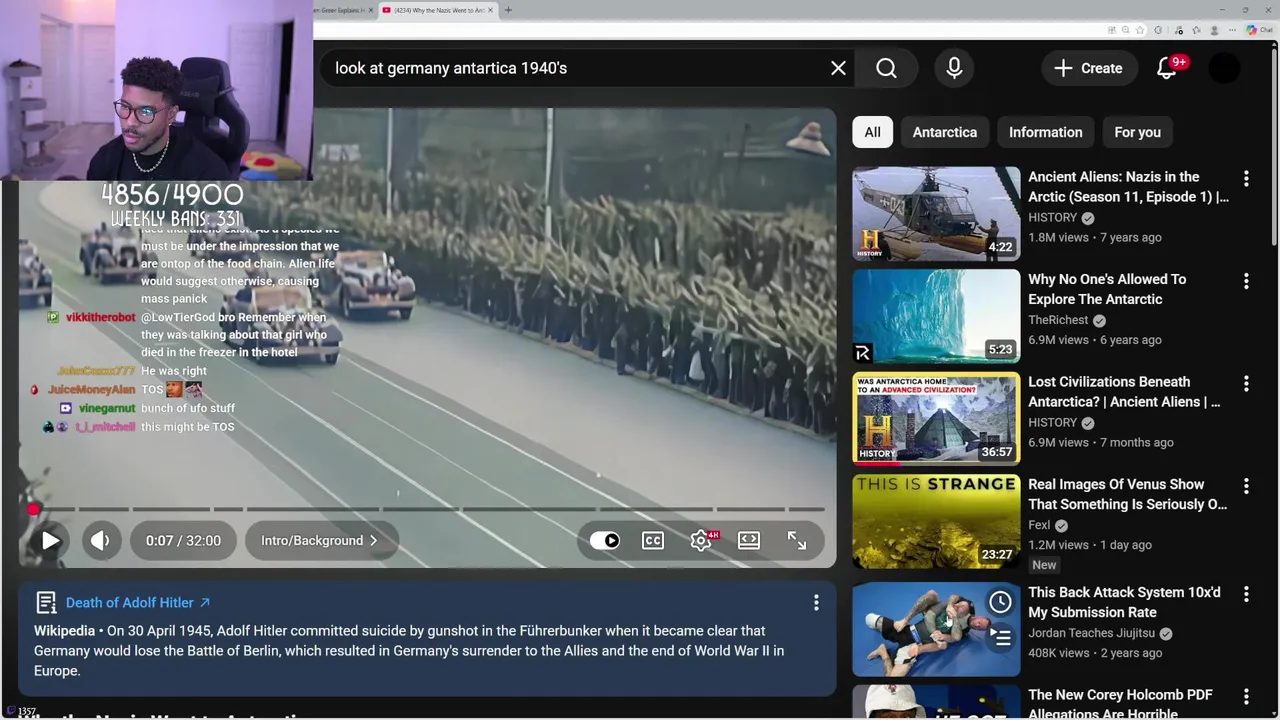Open the Lost Civilizations Beneath Antarctica thumbnail
Image resolution: width=1280 pixels, height=720 pixels.
[x=936, y=418]
